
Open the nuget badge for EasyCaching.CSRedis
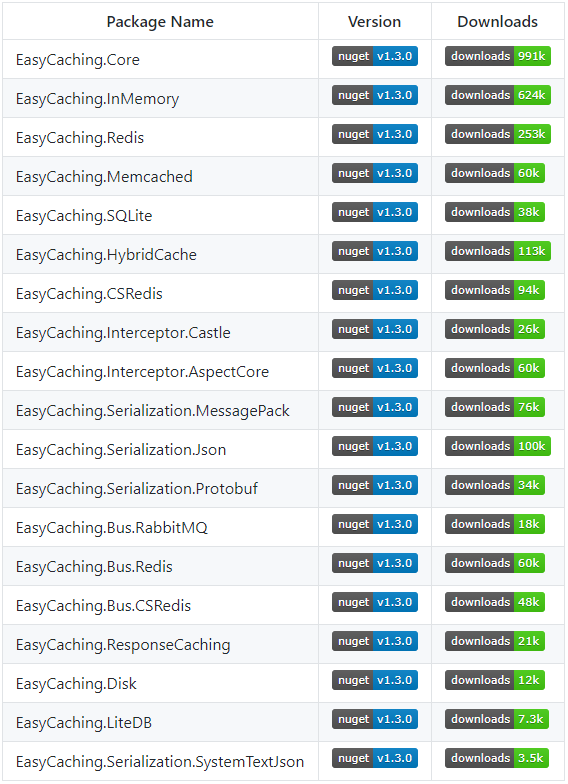pos(374,290)
